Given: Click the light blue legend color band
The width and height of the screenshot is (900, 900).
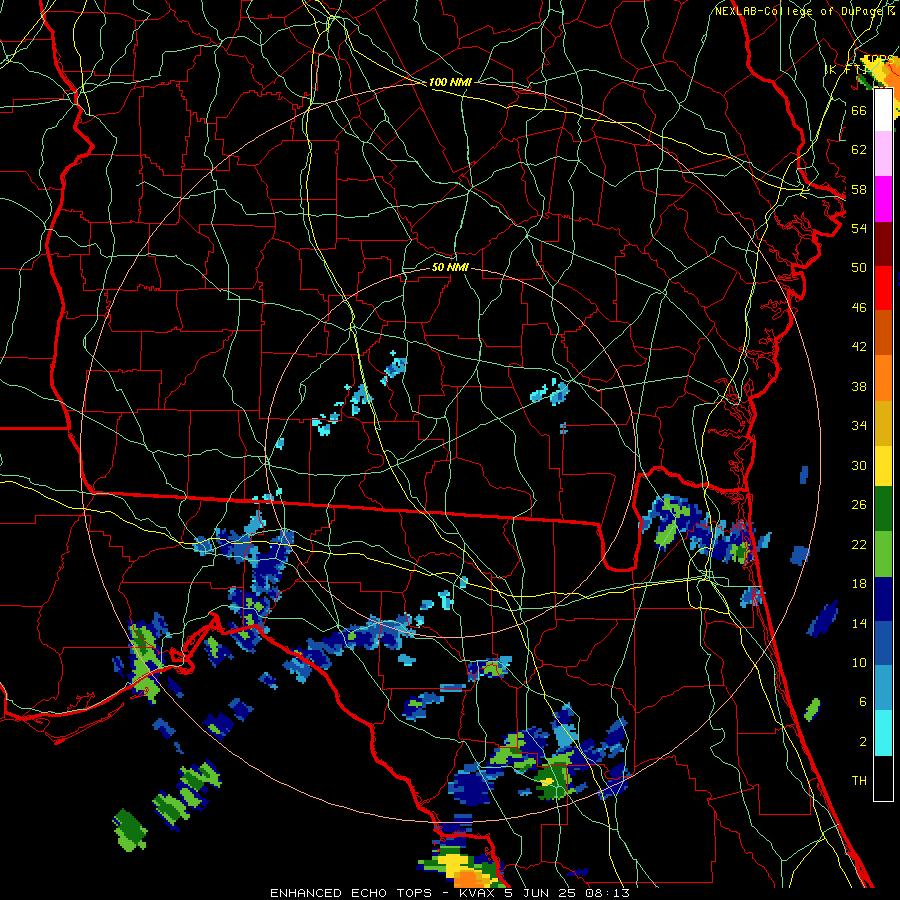Looking at the screenshot, I should coord(883,688).
